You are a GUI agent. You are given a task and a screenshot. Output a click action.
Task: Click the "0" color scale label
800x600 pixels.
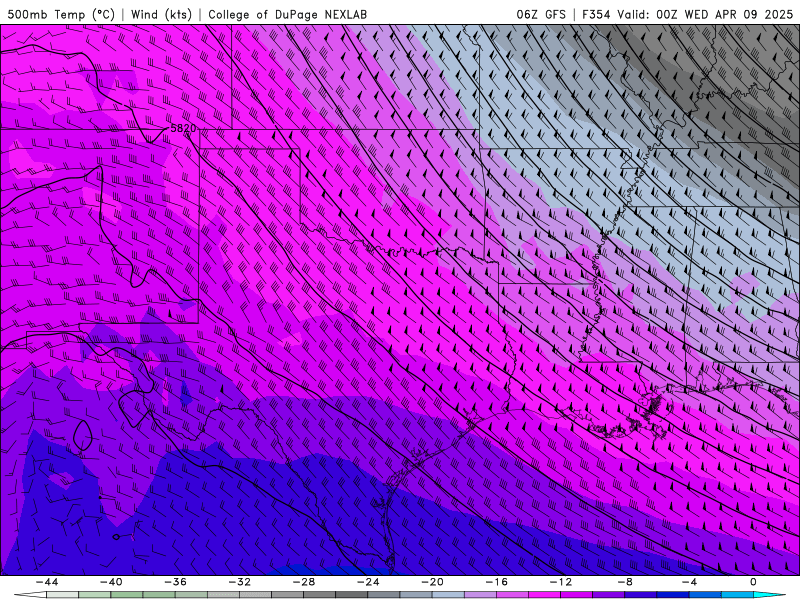[753, 582]
